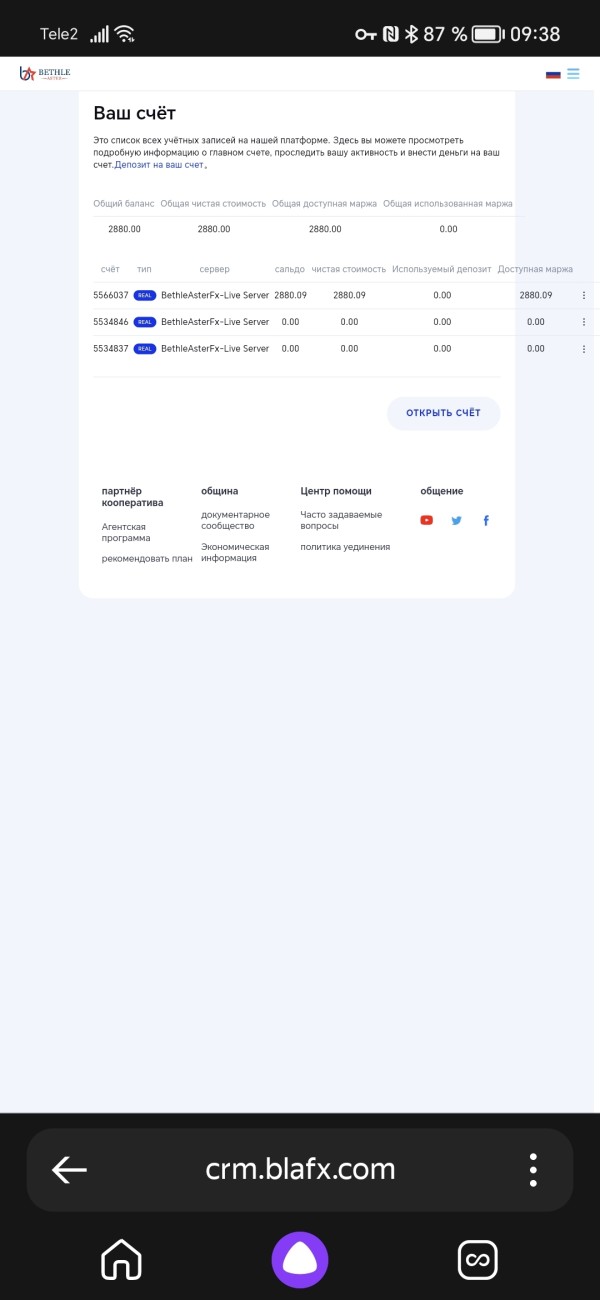Open the Facebook social link
This screenshot has height=1300, width=600.
(486, 520)
